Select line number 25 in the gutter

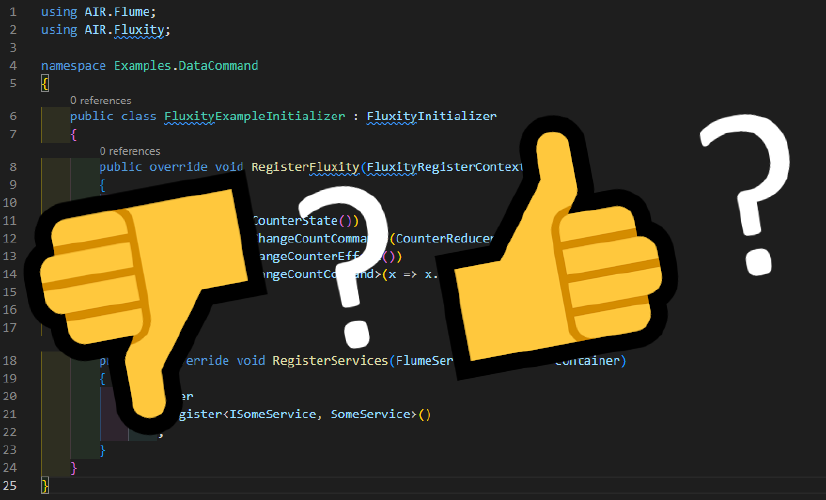(x=12, y=484)
